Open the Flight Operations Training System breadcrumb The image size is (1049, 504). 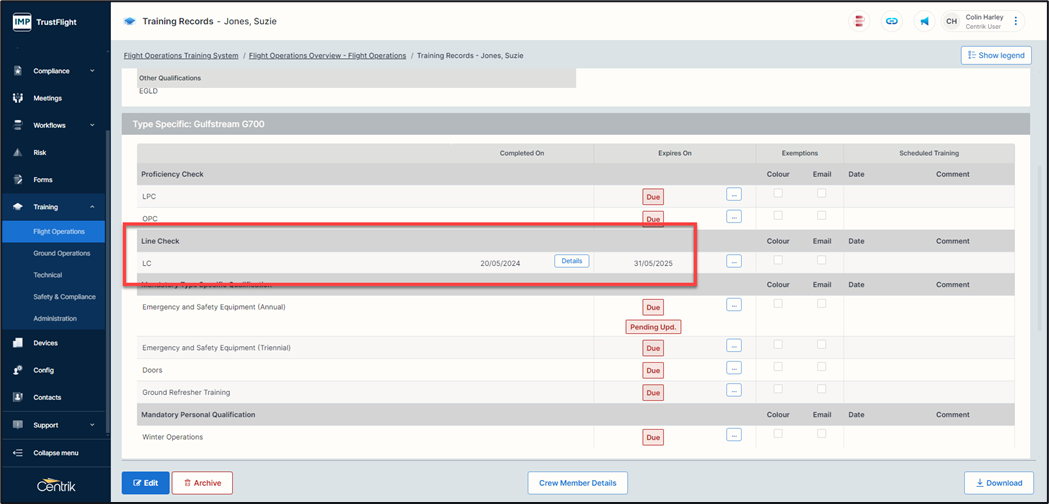tap(180, 56)
